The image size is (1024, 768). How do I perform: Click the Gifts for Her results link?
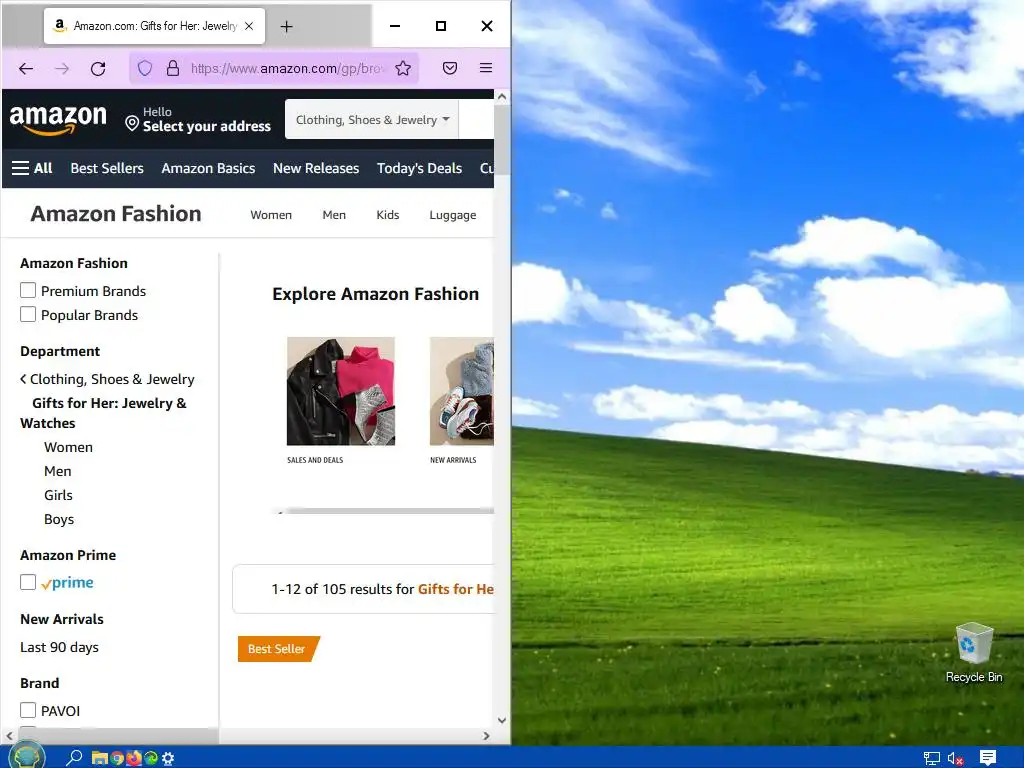(x=455, y=589)
